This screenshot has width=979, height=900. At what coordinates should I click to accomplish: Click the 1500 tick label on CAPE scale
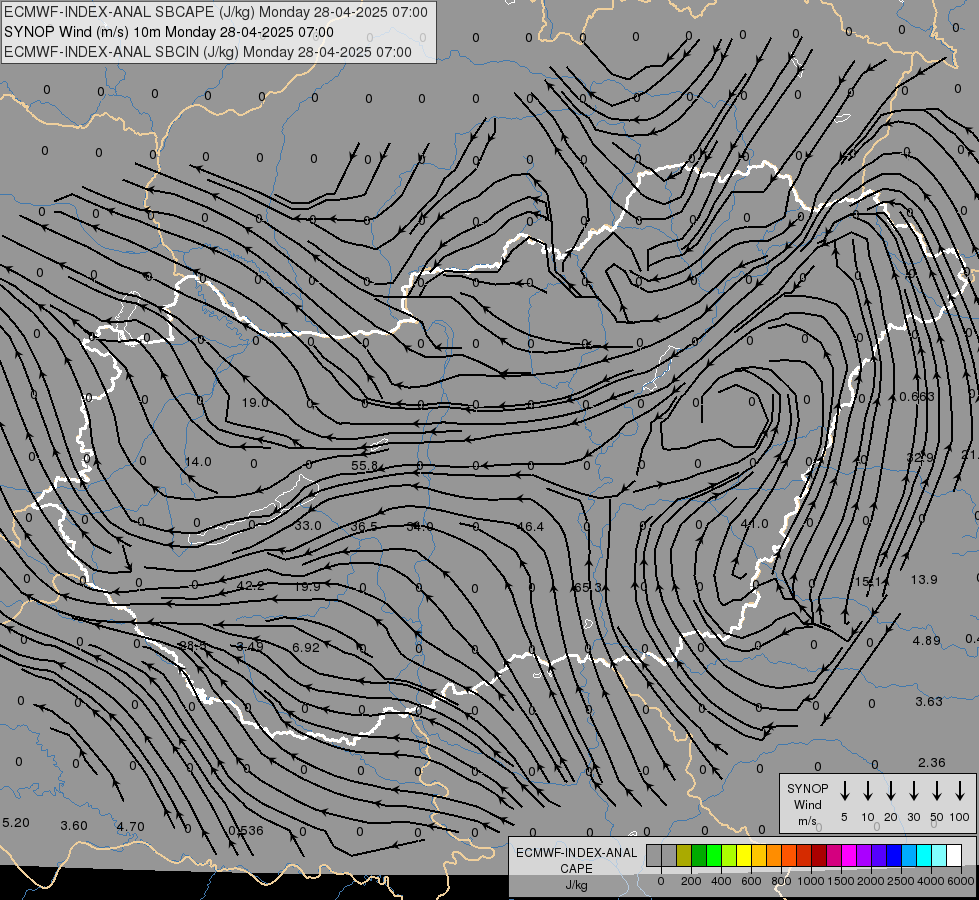840,881
